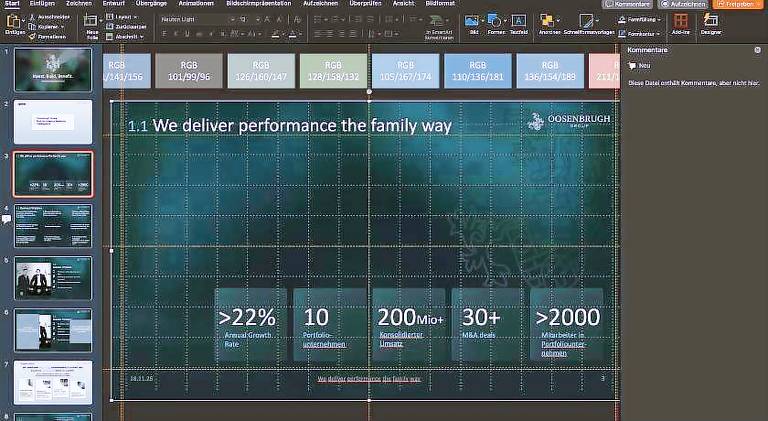Viewport: 768px width, 421px height.
Task: Click the '30+' M&A deals figure
Action: click(x=481, y=317)
